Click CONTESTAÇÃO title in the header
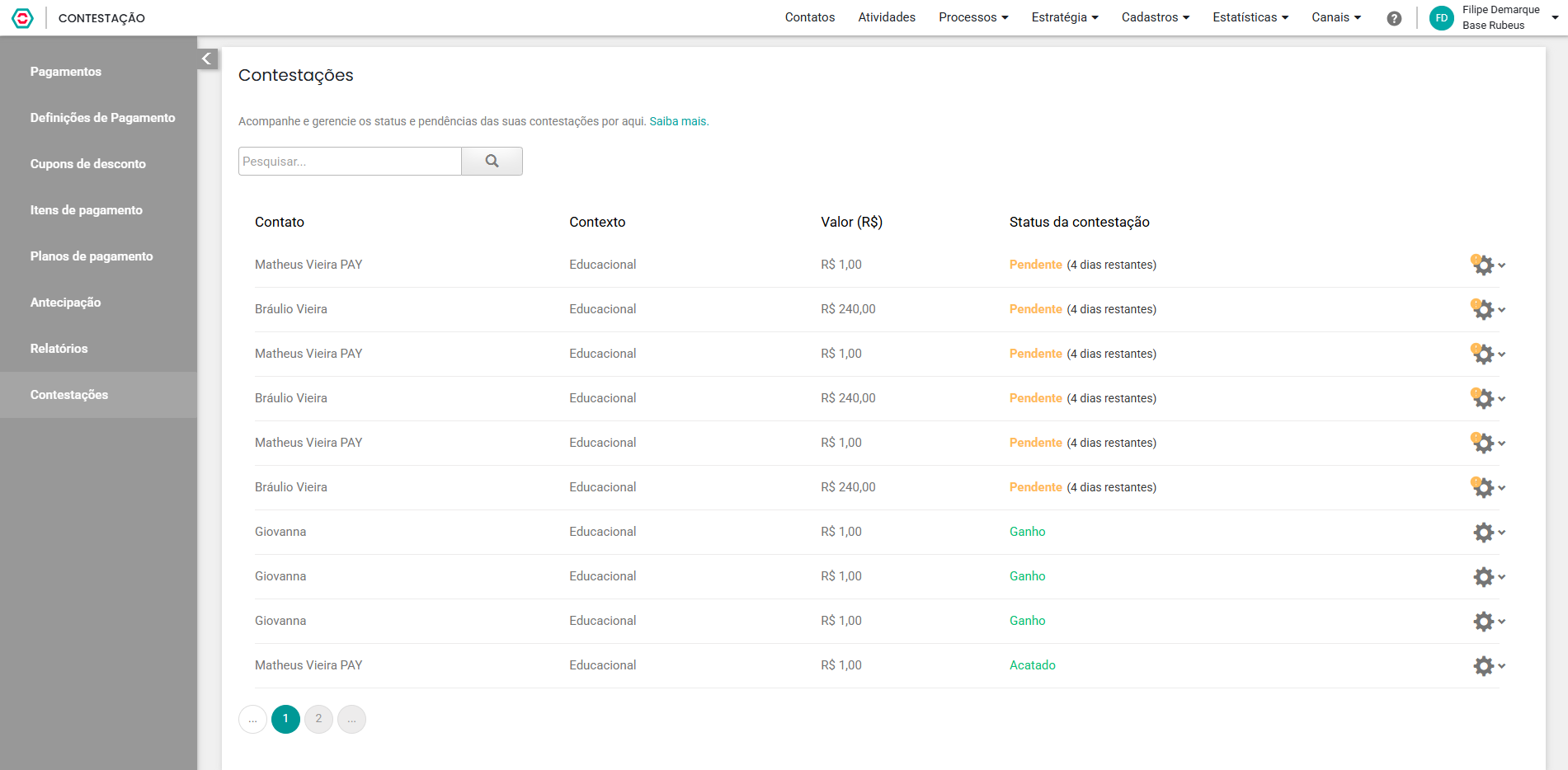Screen dimensions: 1568x770 [101, 18]
